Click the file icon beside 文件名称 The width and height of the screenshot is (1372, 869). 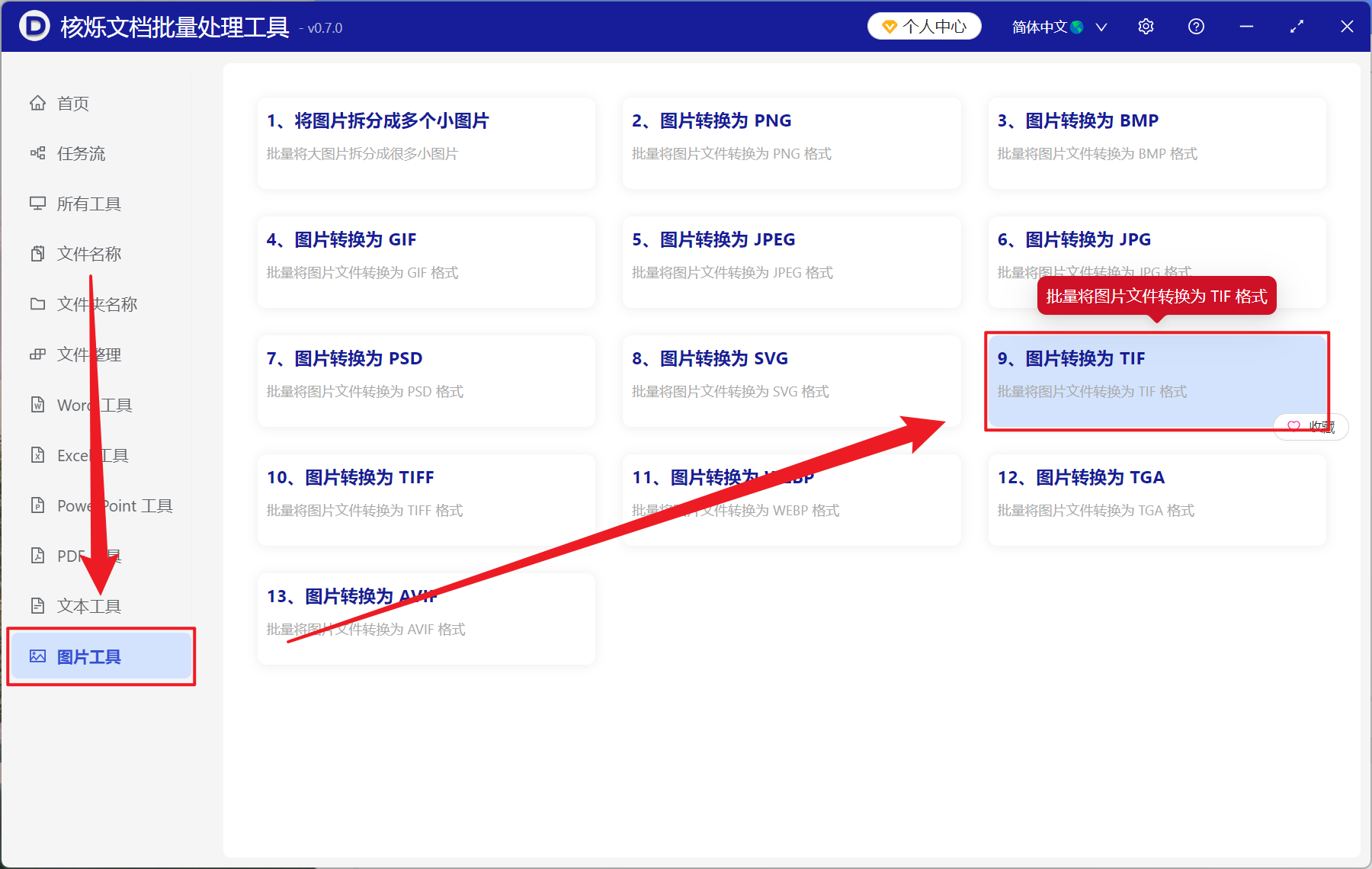pos(37,254)
